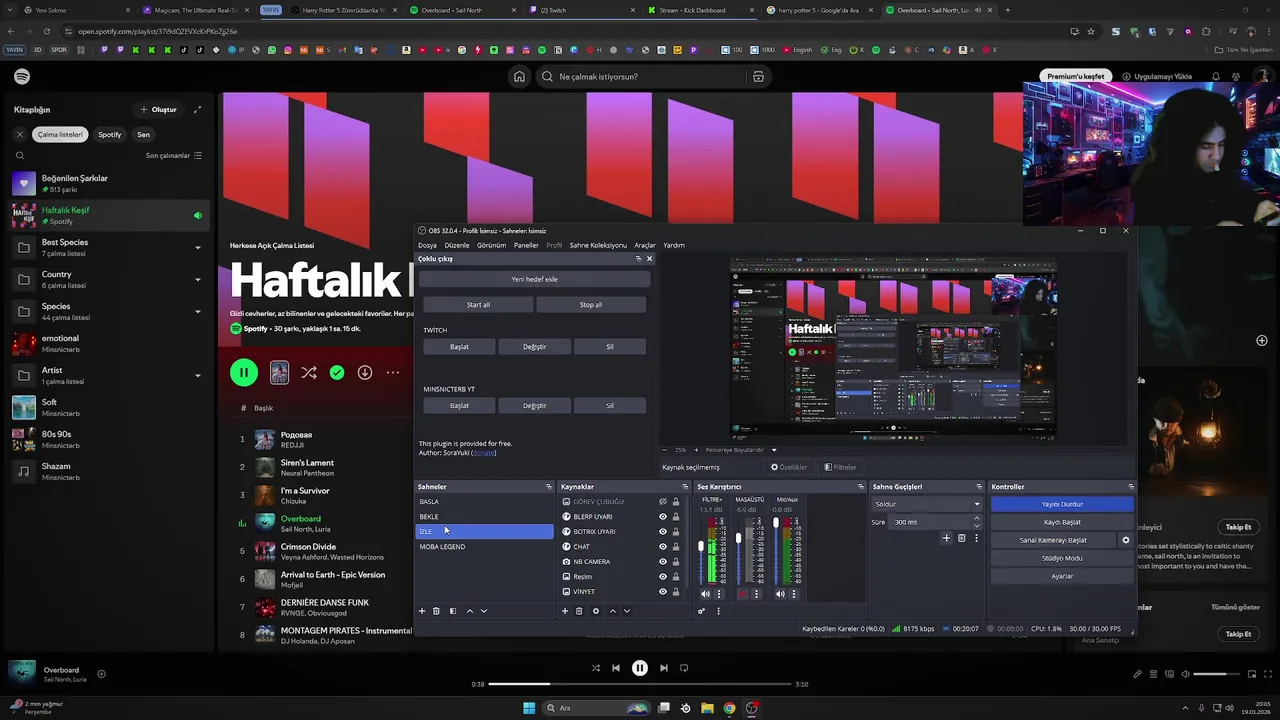Open the preview scaling dropdown next to Pencereye Boyutlandır
Viewport: 1280px width, 720px height.
[773, 450]
